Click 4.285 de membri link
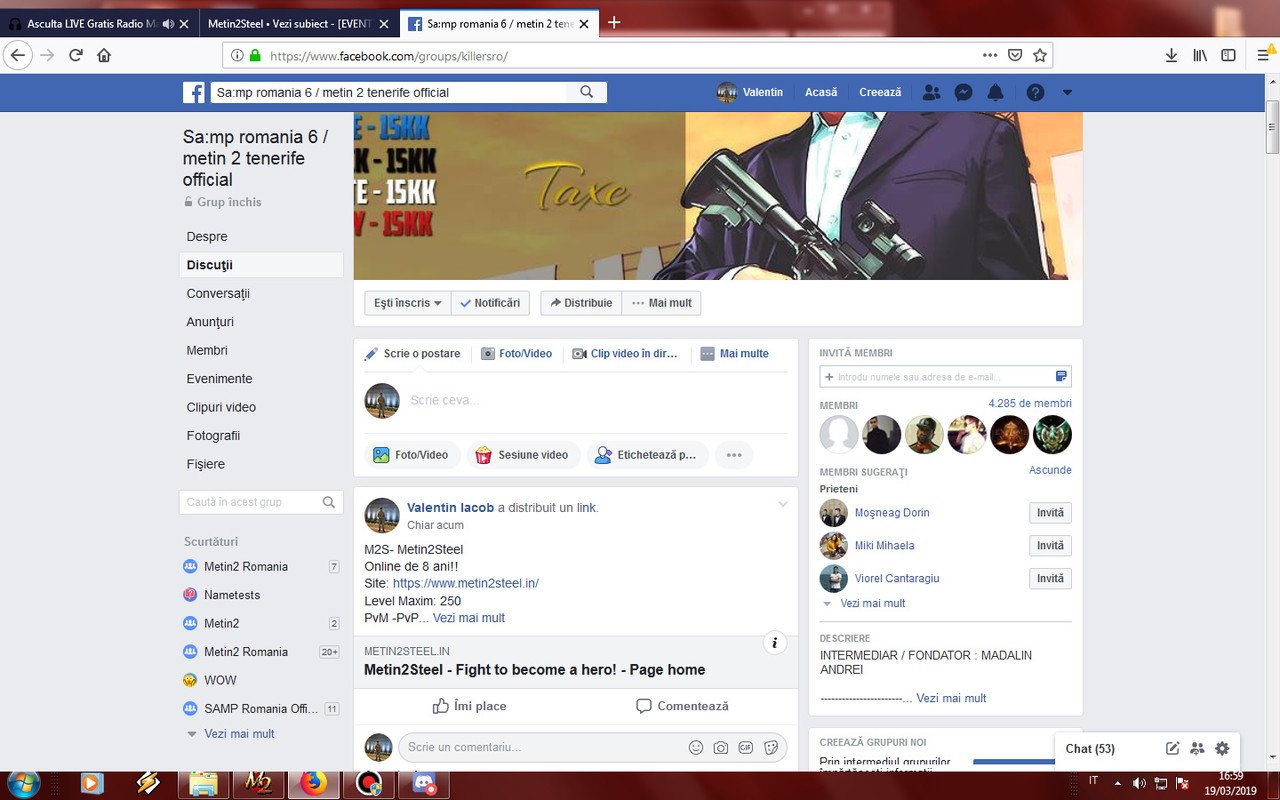1280x800 pixels. click(x=1030, y=404)
